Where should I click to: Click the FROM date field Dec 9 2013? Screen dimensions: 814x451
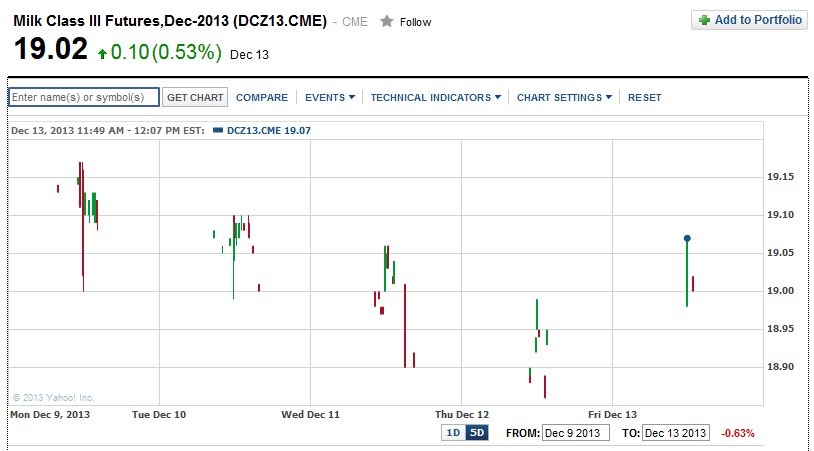pyautogui.click(x=575, y=433)
